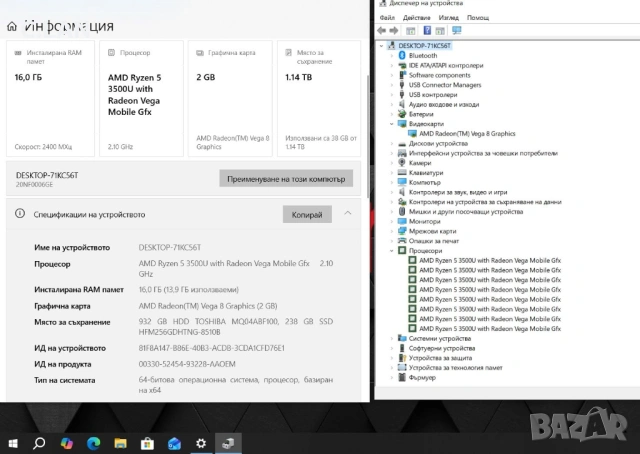The height and width of the screenshot is (454, 640).
Task: Click the Home icon in Settings
Action: tap(12, 27)
